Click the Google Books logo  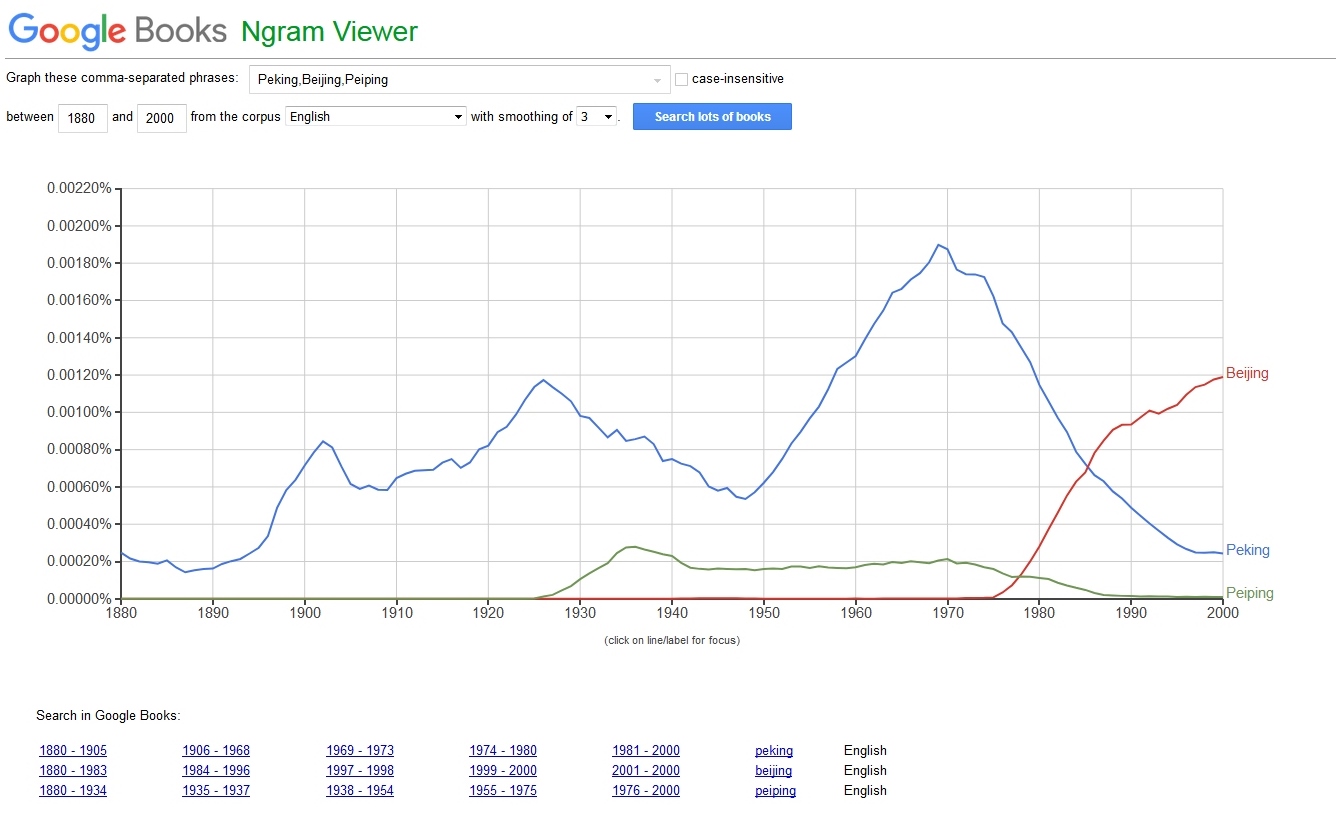tap(118, 31)
